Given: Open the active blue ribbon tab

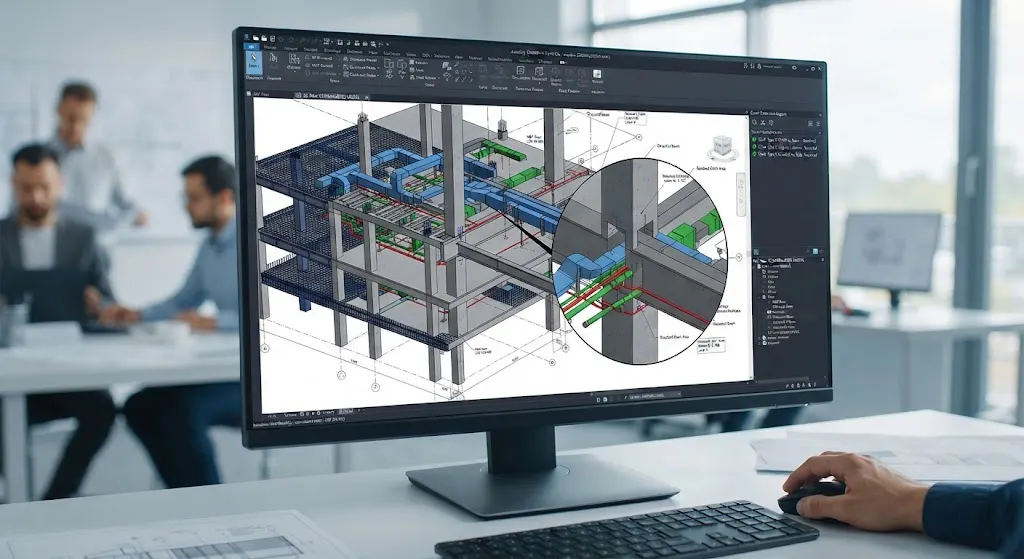Looking at the screenshot, I should [x=252, y=47].
